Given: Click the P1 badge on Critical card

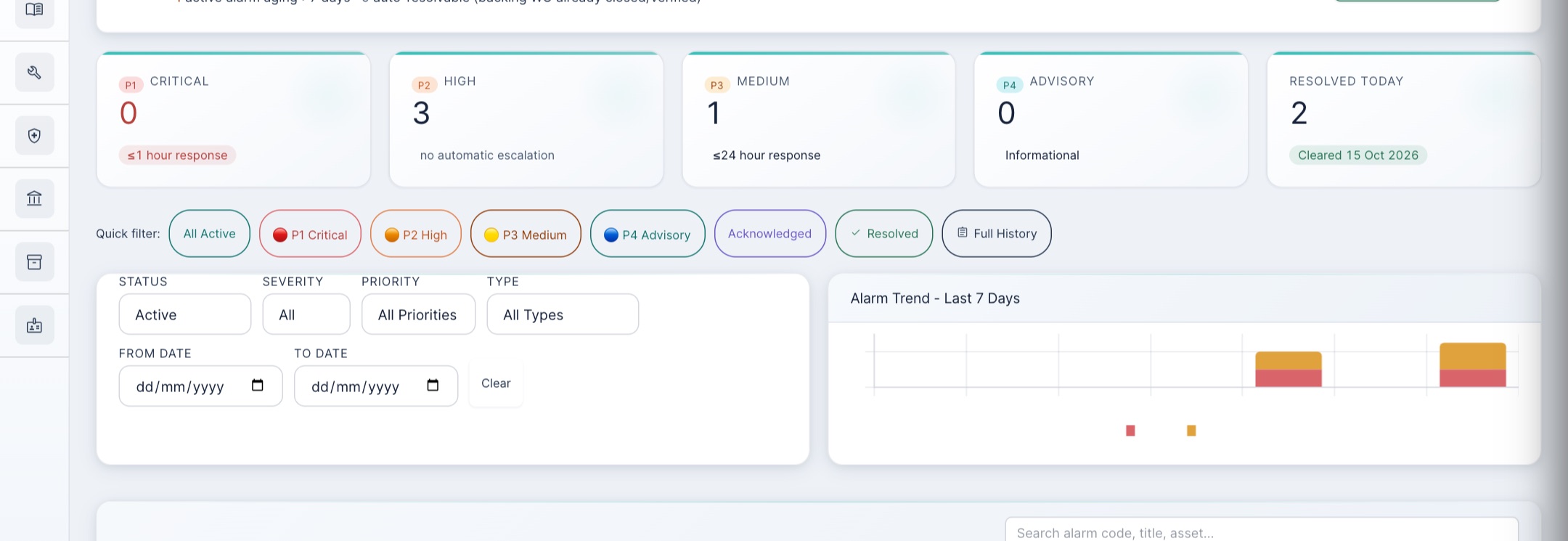Looking at the screenshot, I should click(x=131, y=85).
